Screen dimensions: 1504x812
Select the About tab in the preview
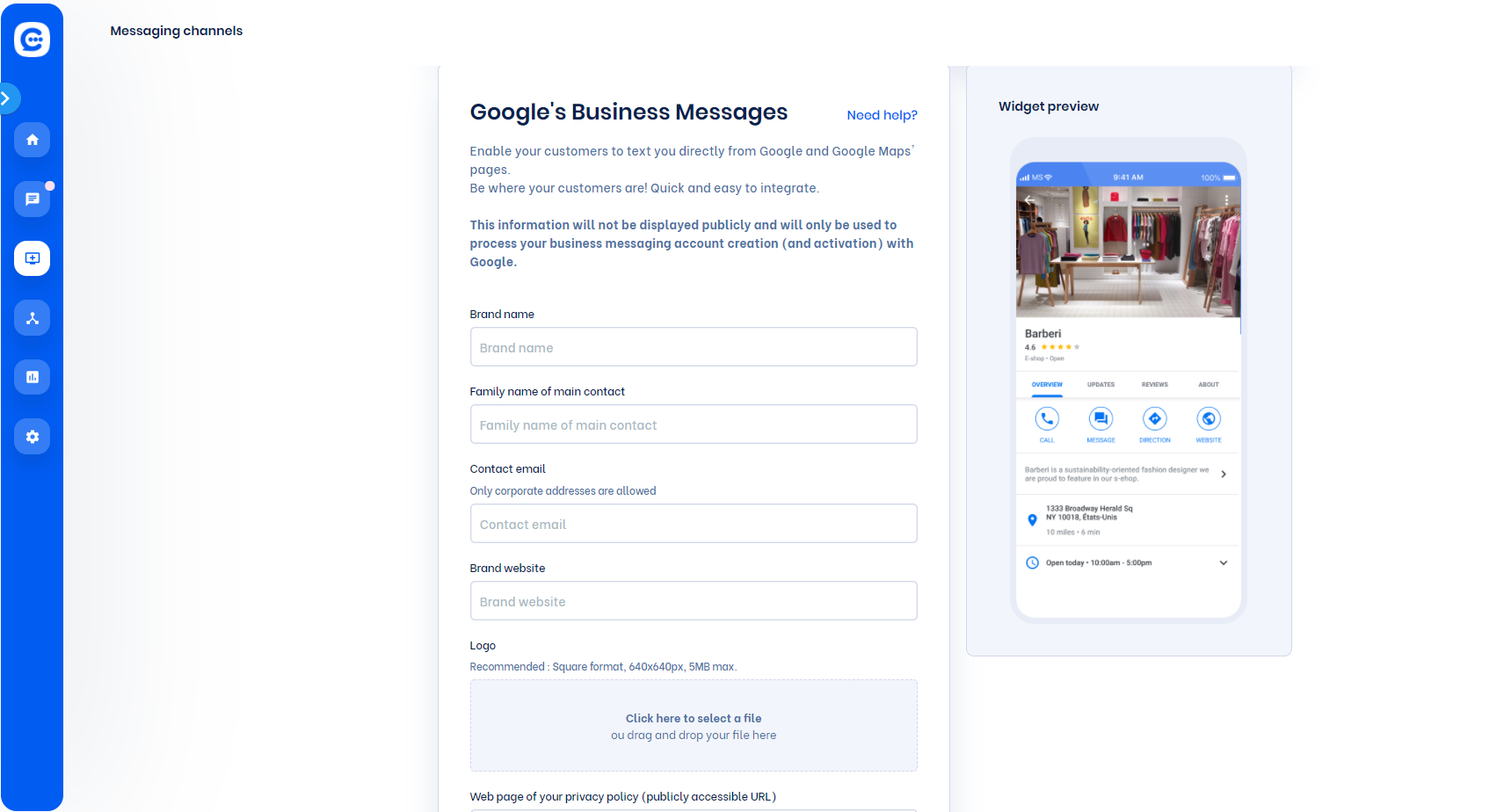(x=1209, y=385)
